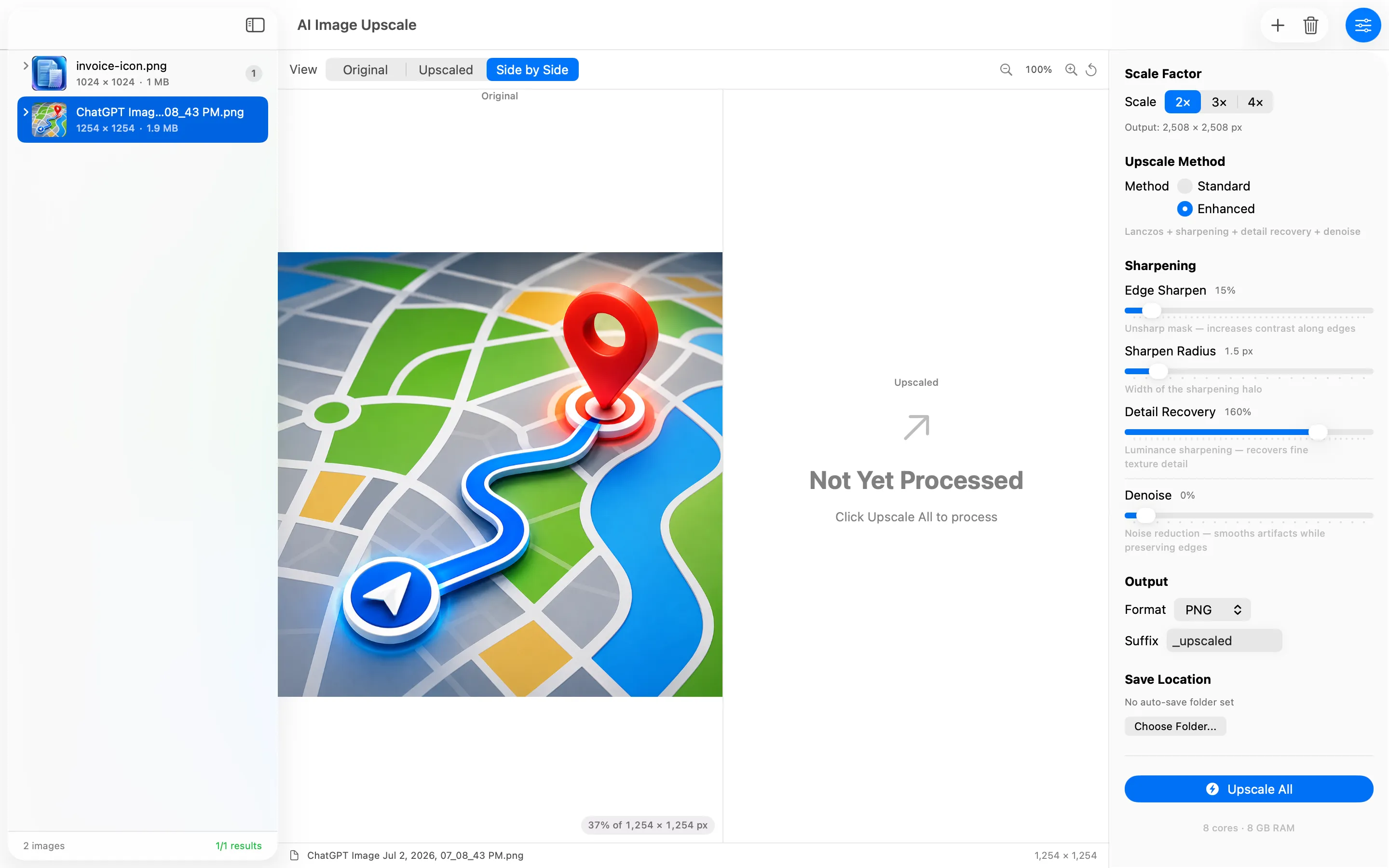Select the Standard upscale method

[x=1185, y=186]
